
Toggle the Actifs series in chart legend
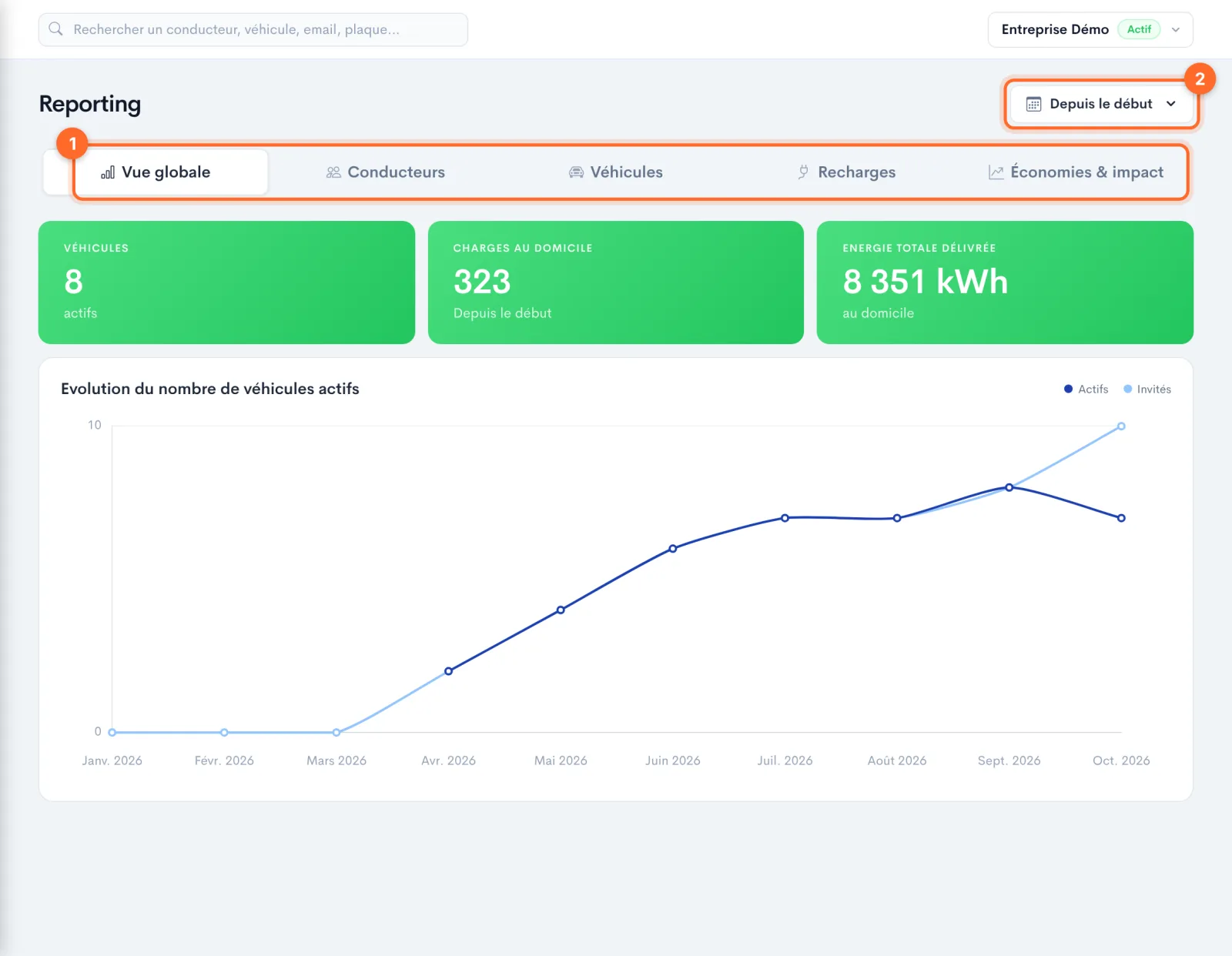1086,389
